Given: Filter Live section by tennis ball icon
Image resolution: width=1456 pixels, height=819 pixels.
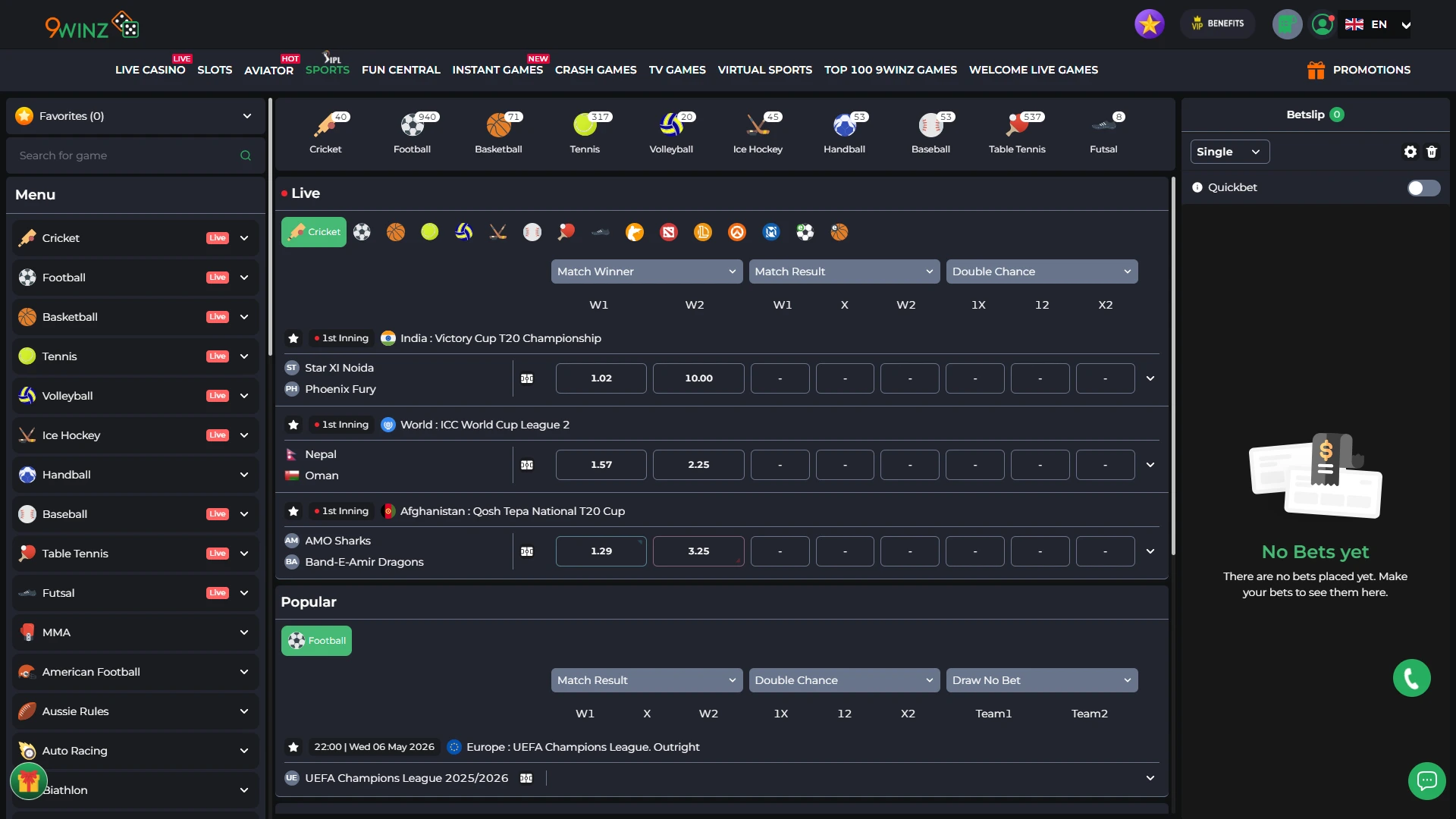Looking at the screenshot, I should (x=430, y=232).
